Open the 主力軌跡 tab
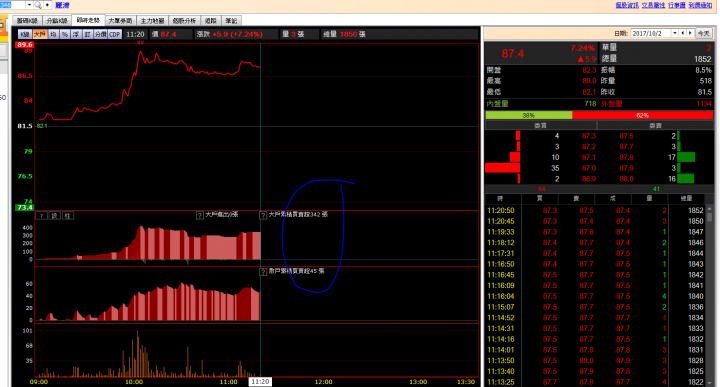Viewport: 720px width, 387px height. [x=152, y=21]
